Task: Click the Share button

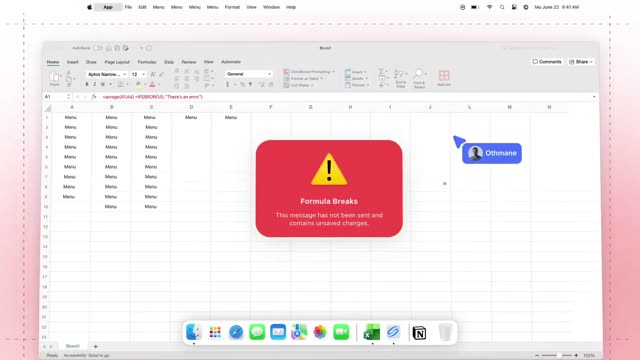Action: (x=581, y=62)
